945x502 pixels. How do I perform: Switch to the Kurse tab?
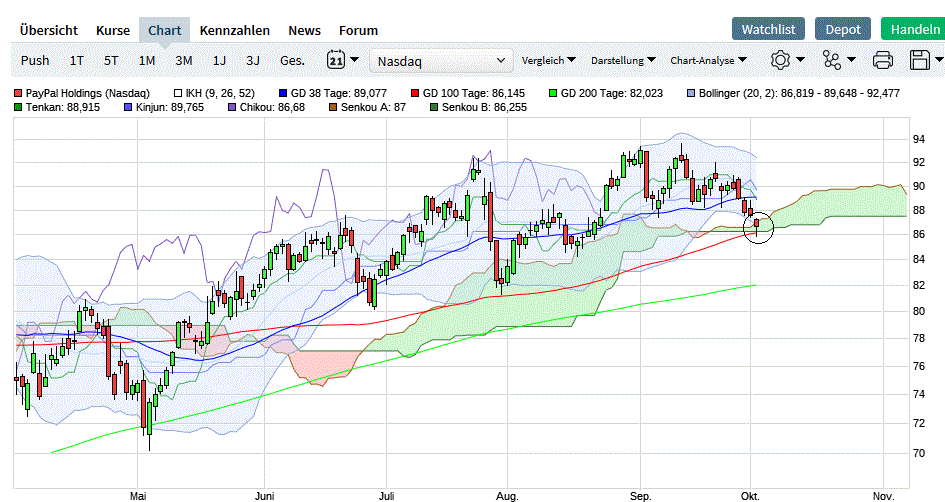tap(113, 30)
